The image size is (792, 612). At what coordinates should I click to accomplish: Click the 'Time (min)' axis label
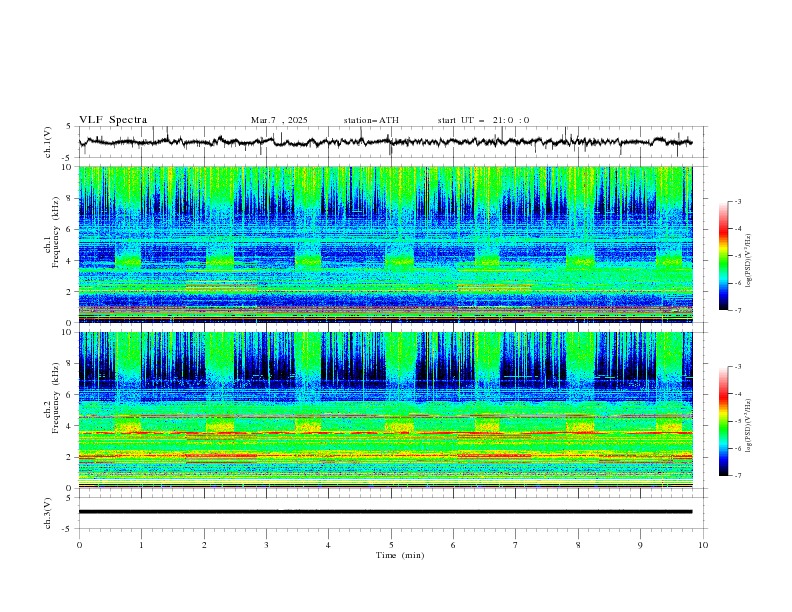point(400,555)
